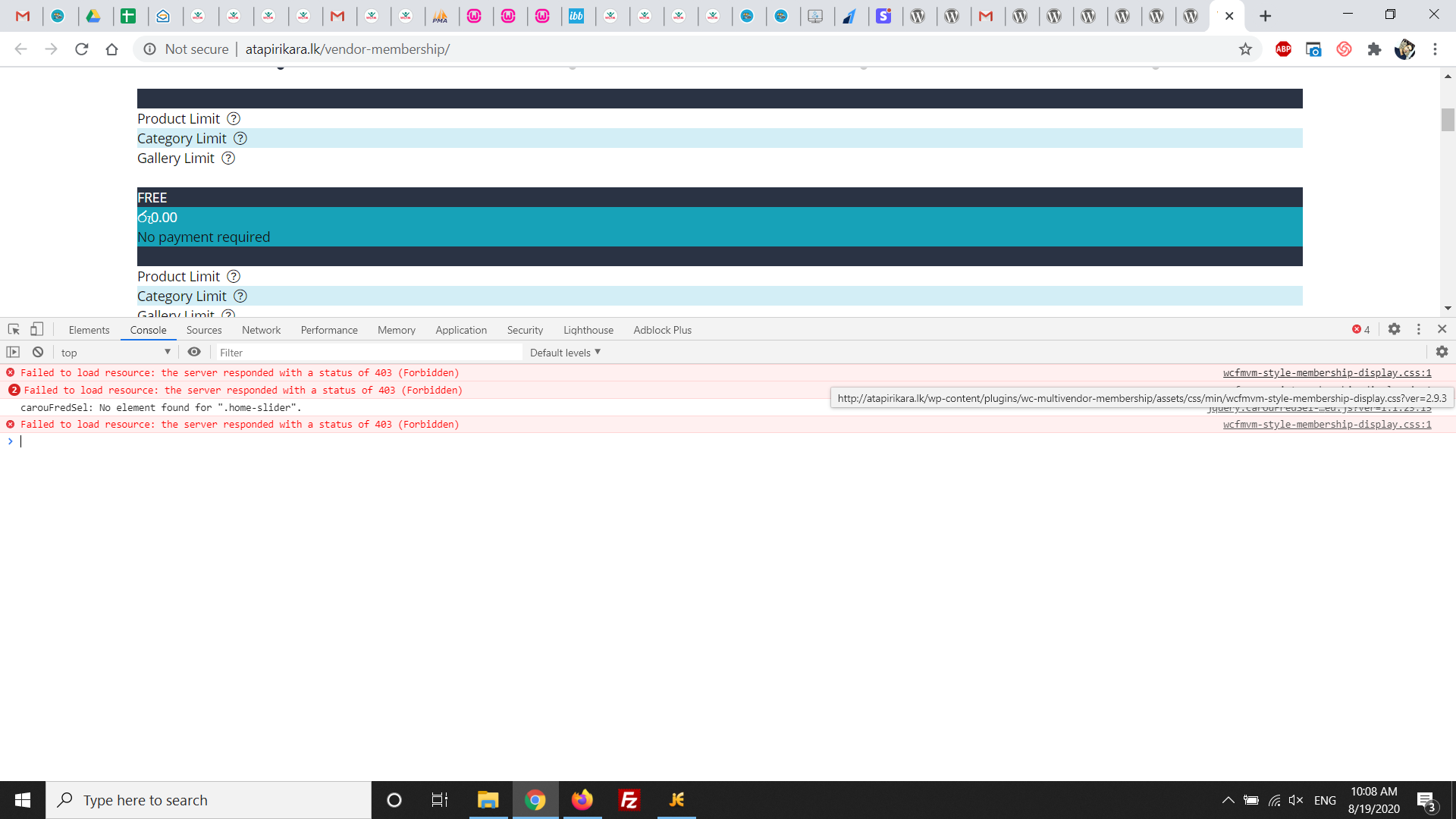
Task: Reload the vendor-membership page
Action: click(x=81, y=49)
